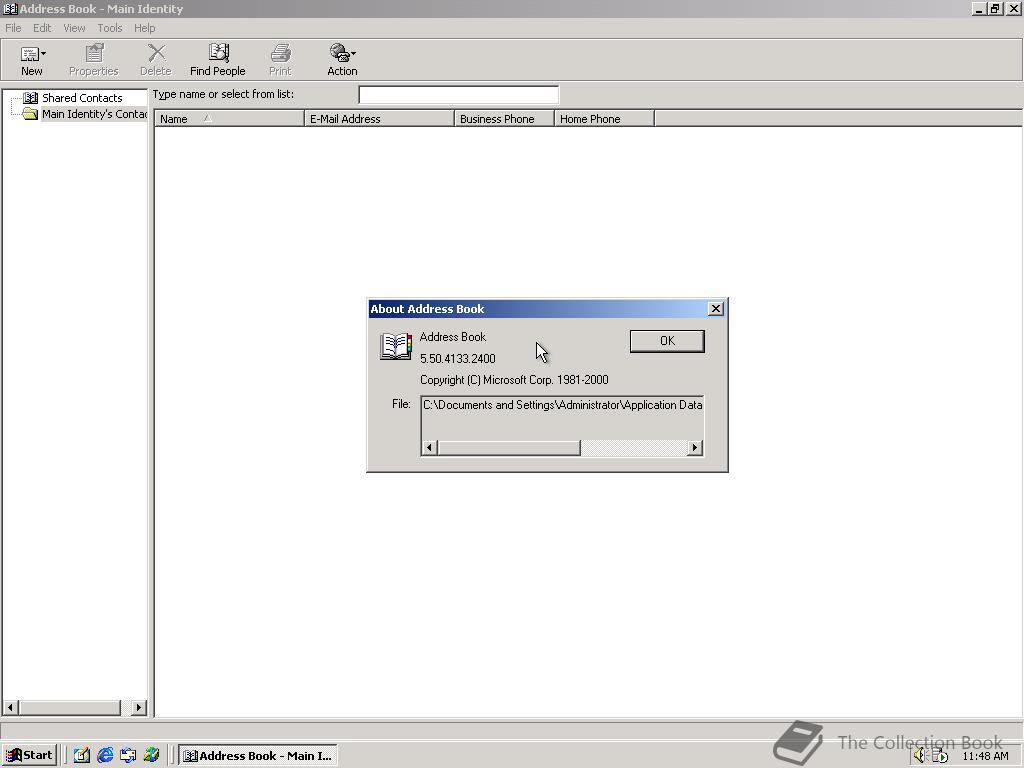Screen dimensions: 1024x768
Task: Sort by the Business Phone column header
Action: (504, 119)
